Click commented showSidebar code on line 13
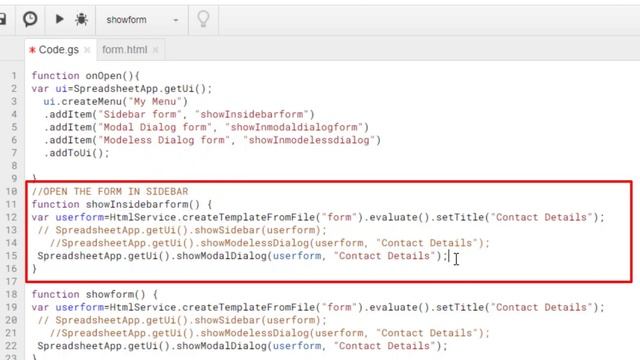The image size is (640, 360). [x=182, y=230]
